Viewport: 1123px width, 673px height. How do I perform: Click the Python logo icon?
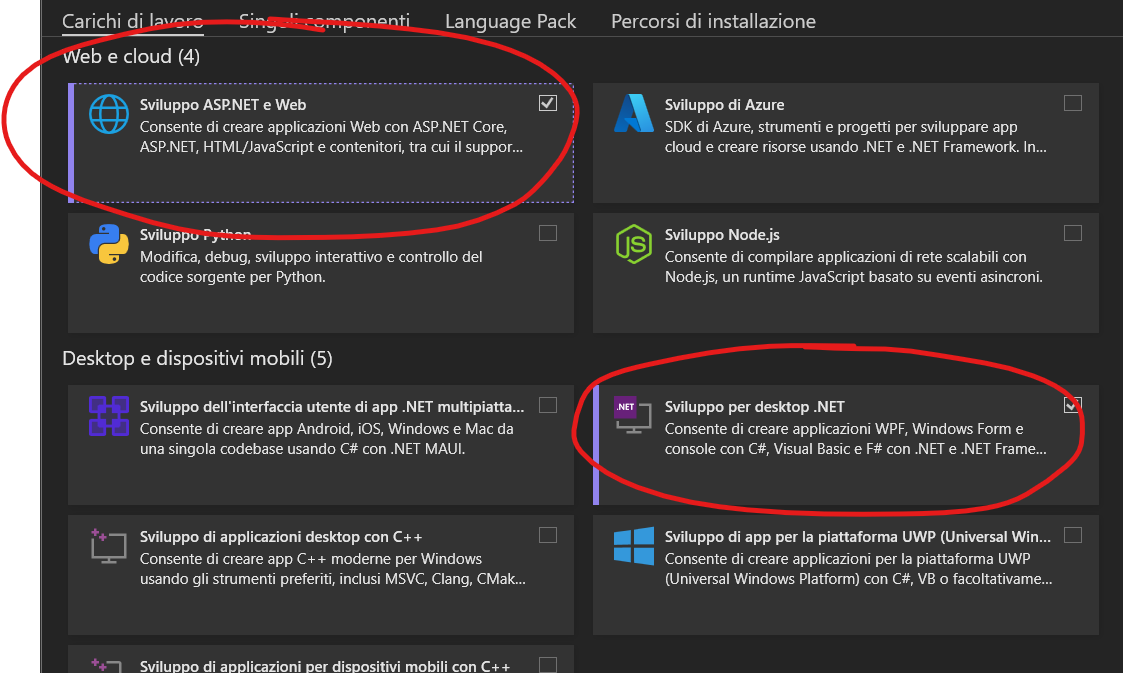tap(109, 245)
